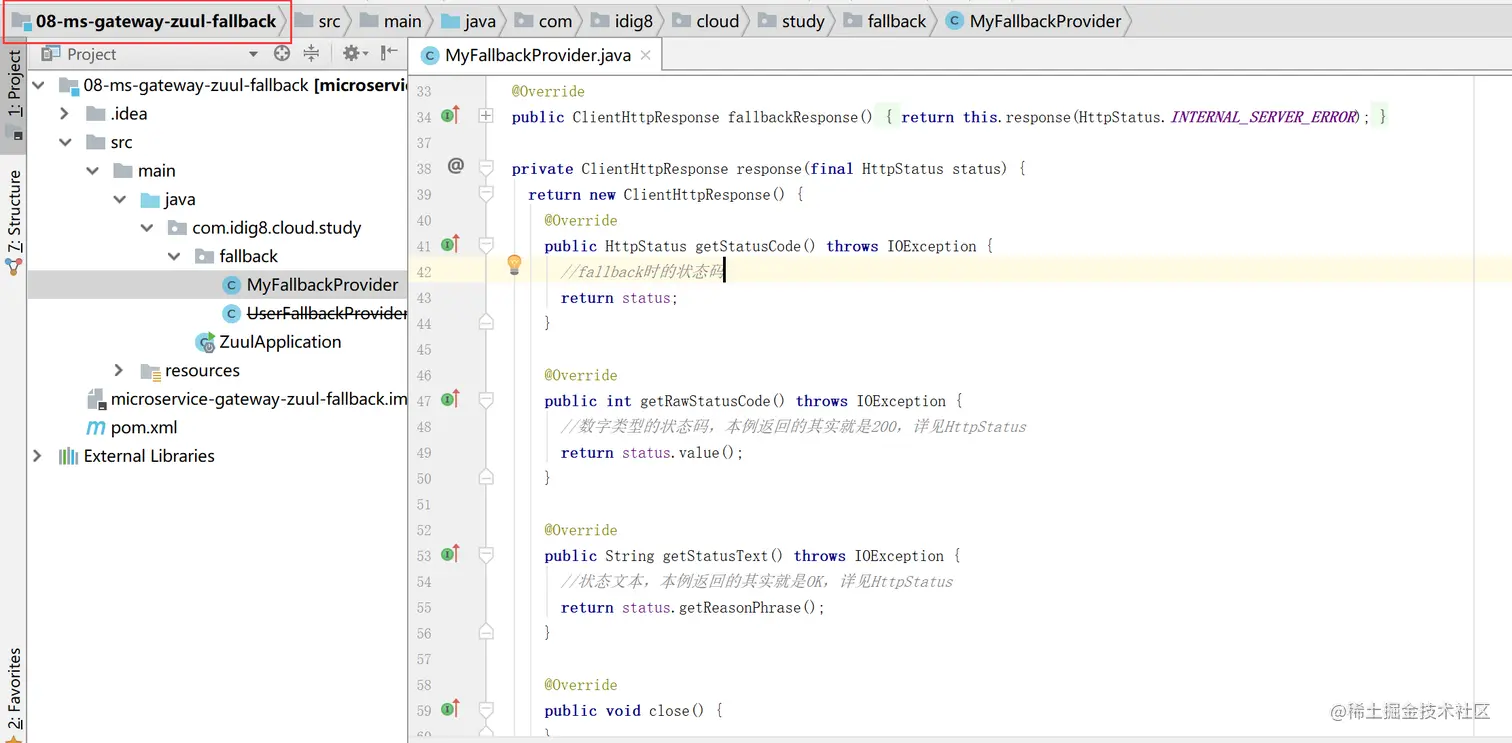Image resolution: width=1512 pixels, height=743 pixels.
Task: Switch to the MyFallbackProvider.java tab
Action: click(x=538, y=56)
